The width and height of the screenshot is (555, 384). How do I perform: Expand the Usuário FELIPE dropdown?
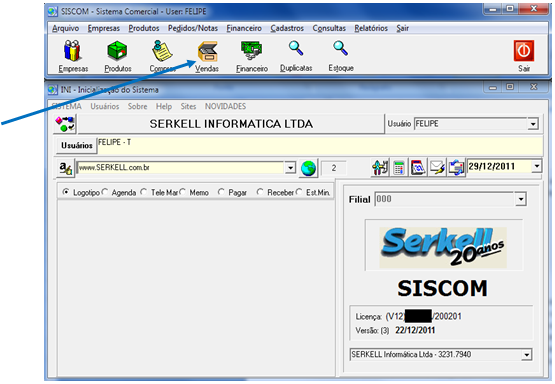533,124
